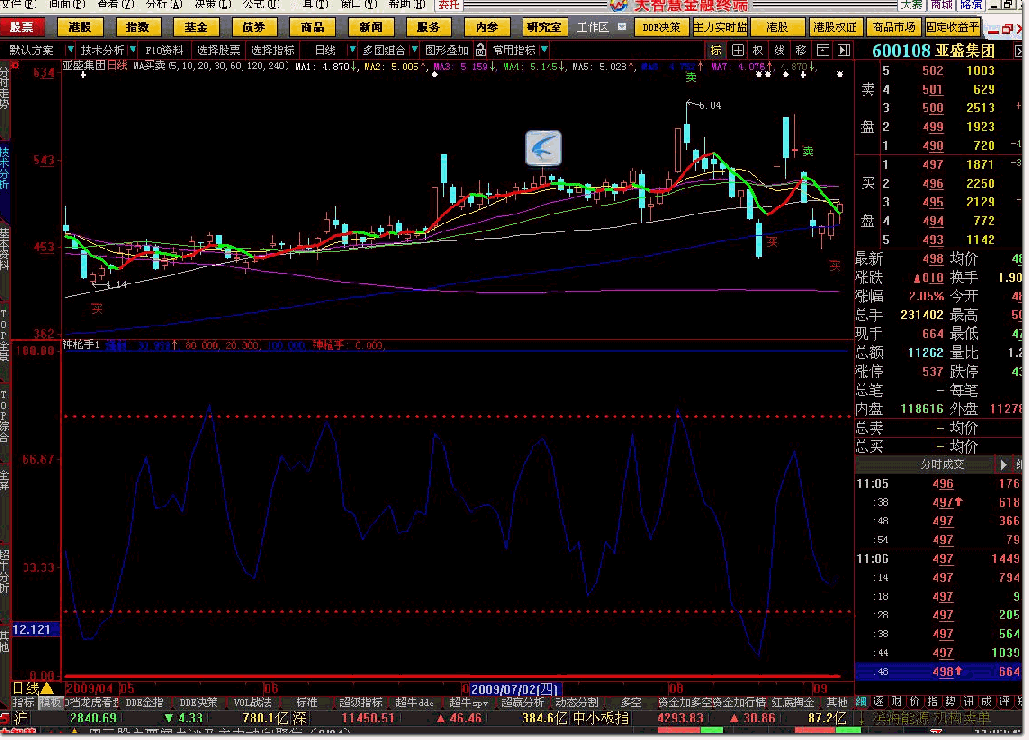Select the red 股票 tab
The width and height of the screenshot is (1029, 740).
click(22, 27)
